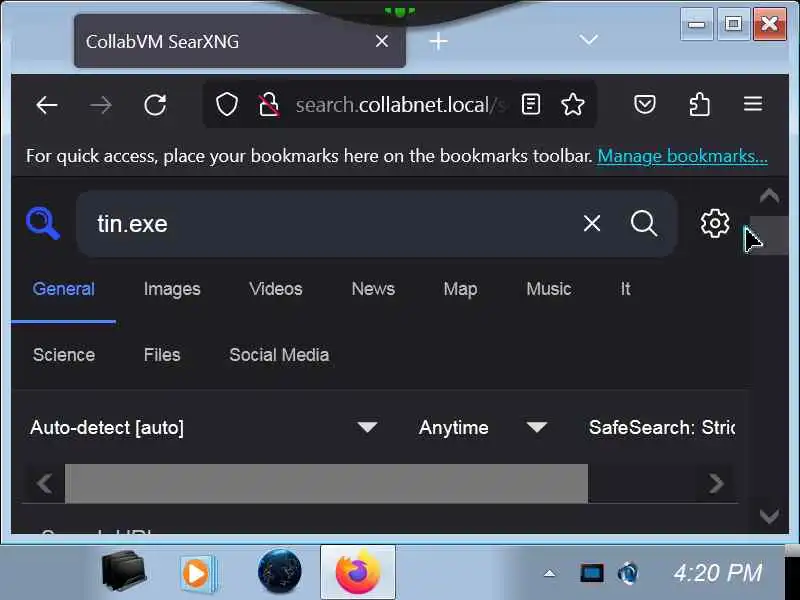Click the SearXNG blue magnifier logo

[x=43, y=223]
